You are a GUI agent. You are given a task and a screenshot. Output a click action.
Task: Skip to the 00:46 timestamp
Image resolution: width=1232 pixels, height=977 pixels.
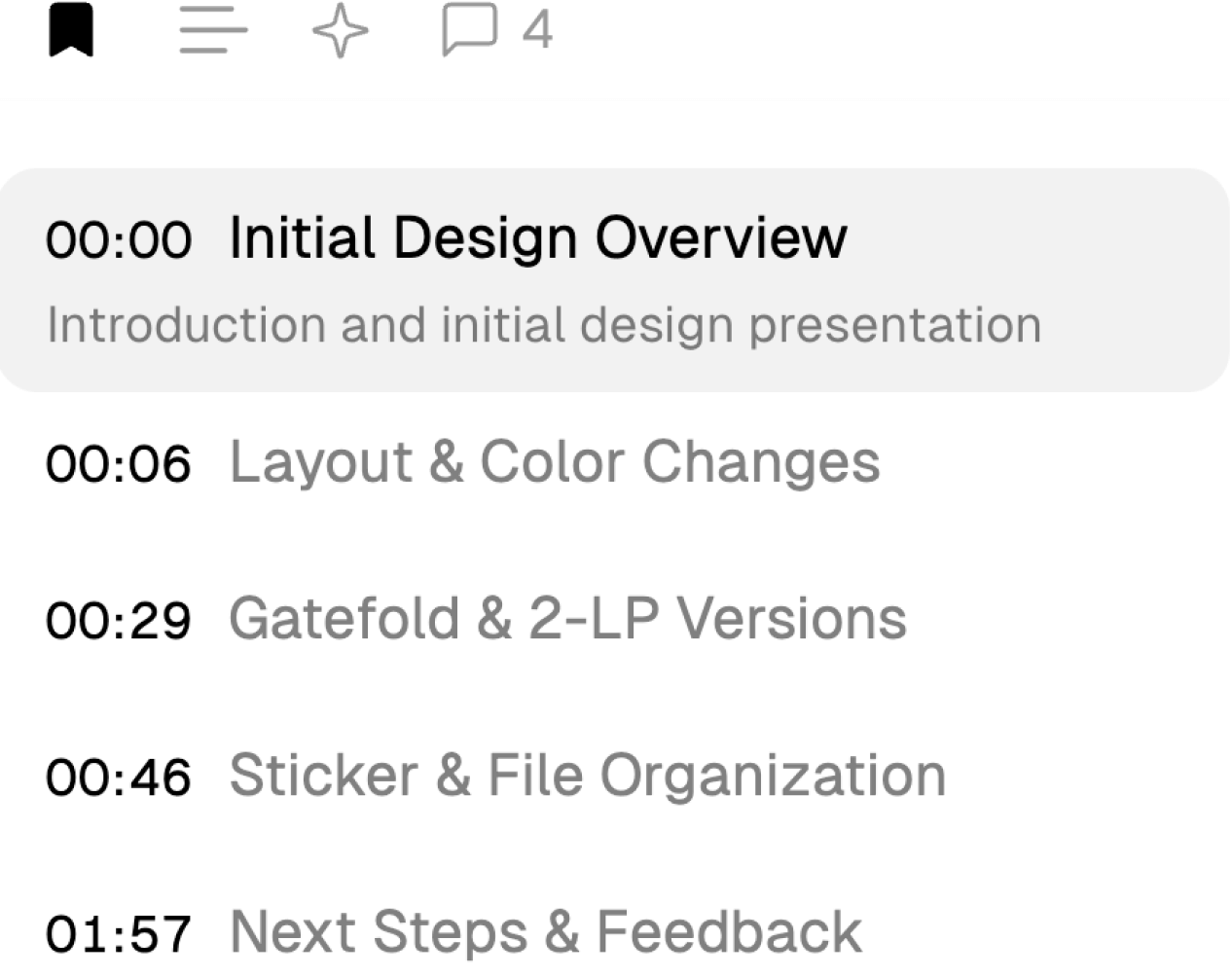tap(119, 778)
